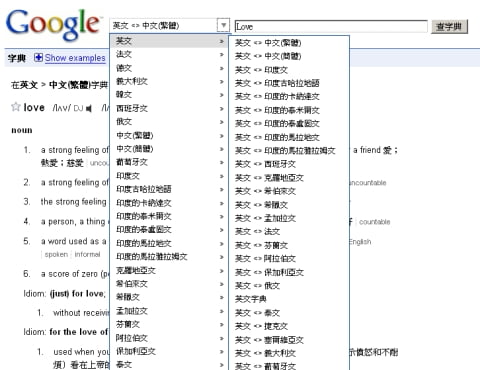Select 韓文 in the language menu

[x=169, y=95]
